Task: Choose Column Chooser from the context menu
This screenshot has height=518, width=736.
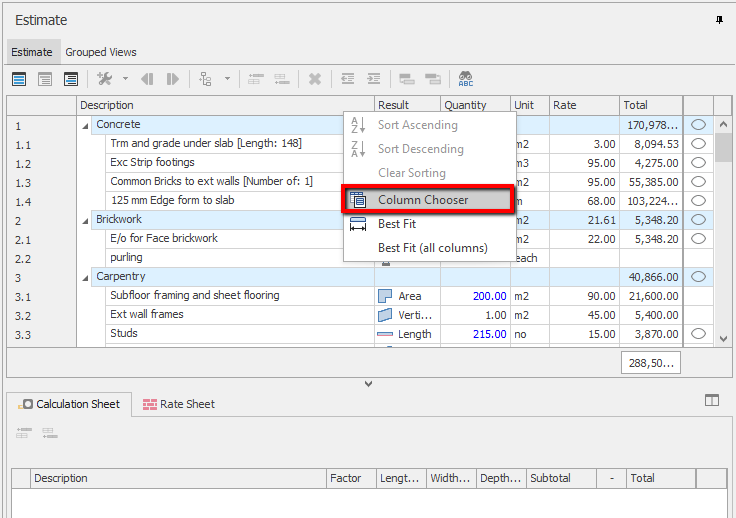Action: pos(423,200)
